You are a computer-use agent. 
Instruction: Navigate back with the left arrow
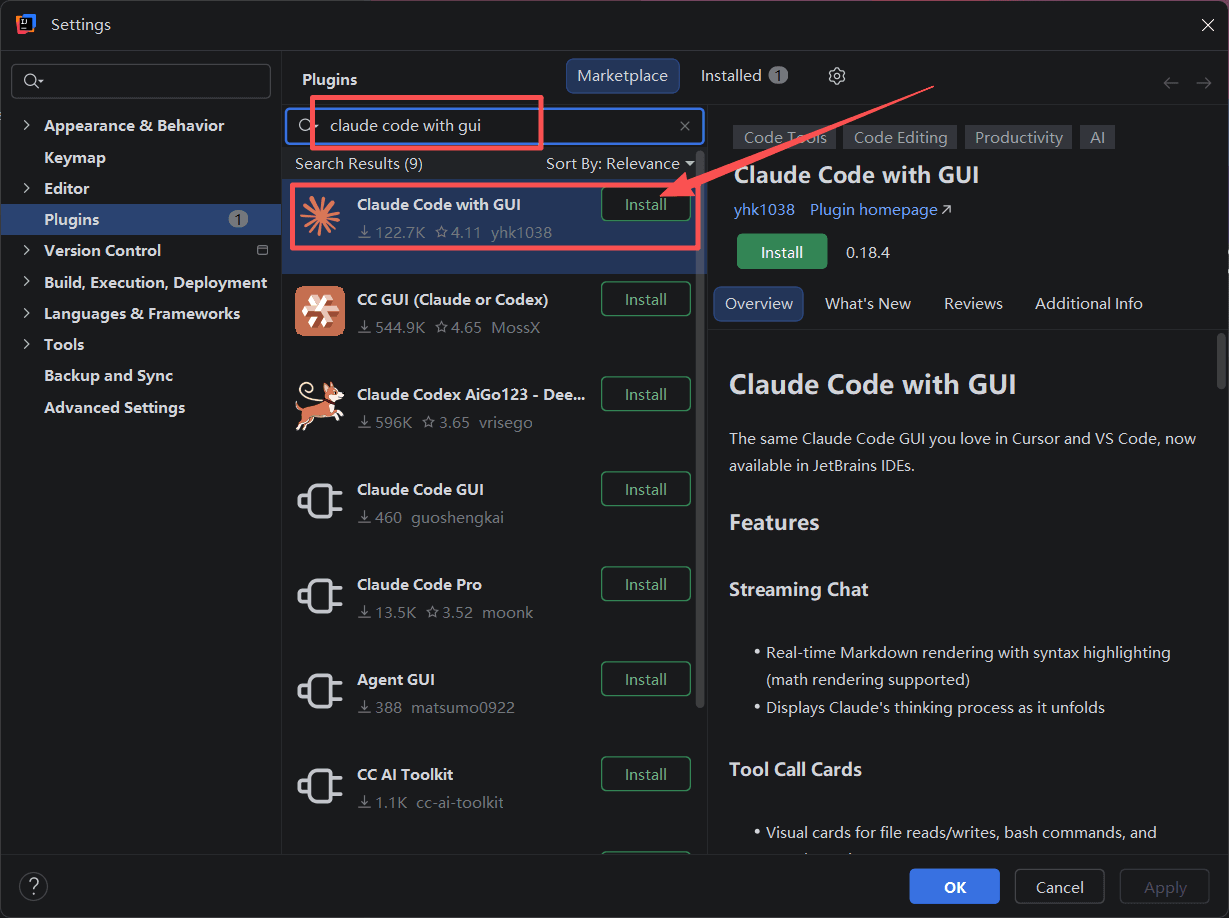coord(1171,83)
